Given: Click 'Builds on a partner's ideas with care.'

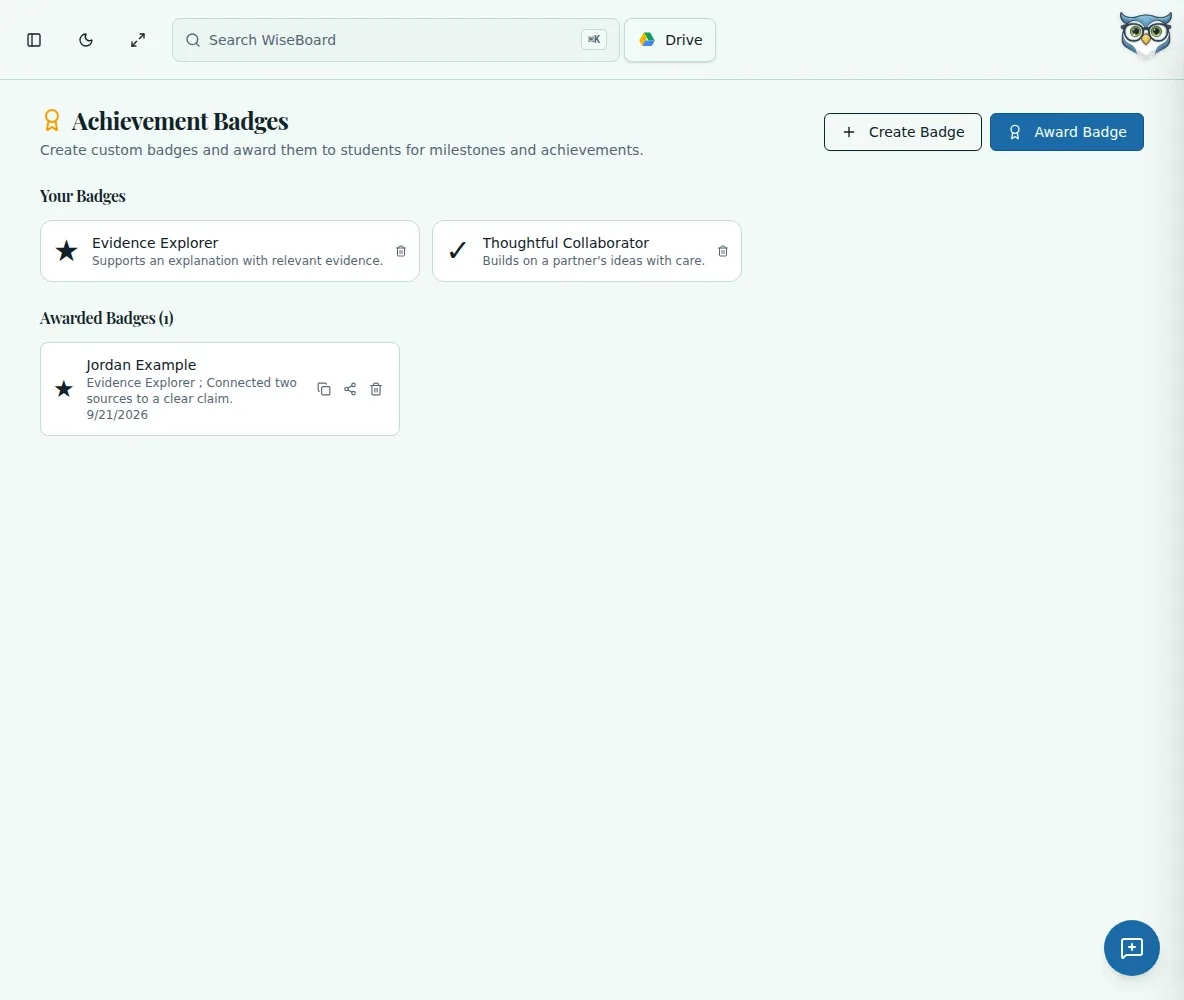Looking at the screenshot, I should click(594, 261).
